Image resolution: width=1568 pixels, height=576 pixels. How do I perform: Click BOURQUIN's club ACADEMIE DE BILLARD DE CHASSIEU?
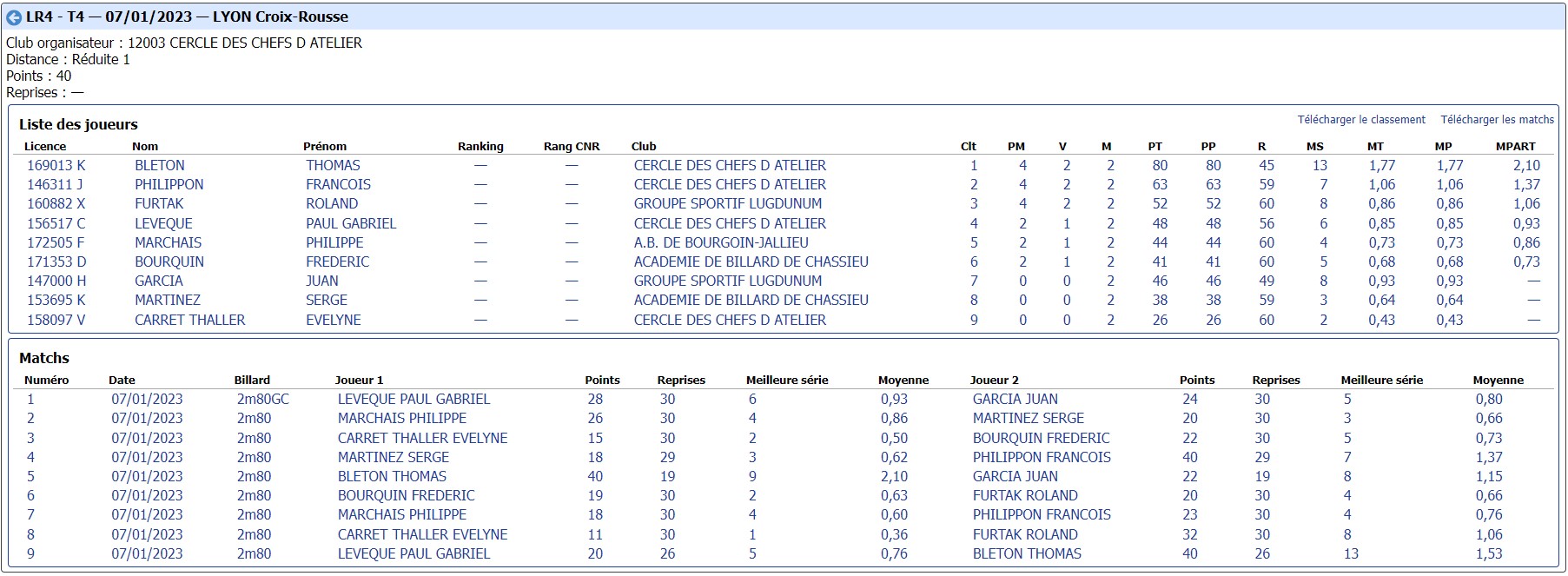pos(751,262)
